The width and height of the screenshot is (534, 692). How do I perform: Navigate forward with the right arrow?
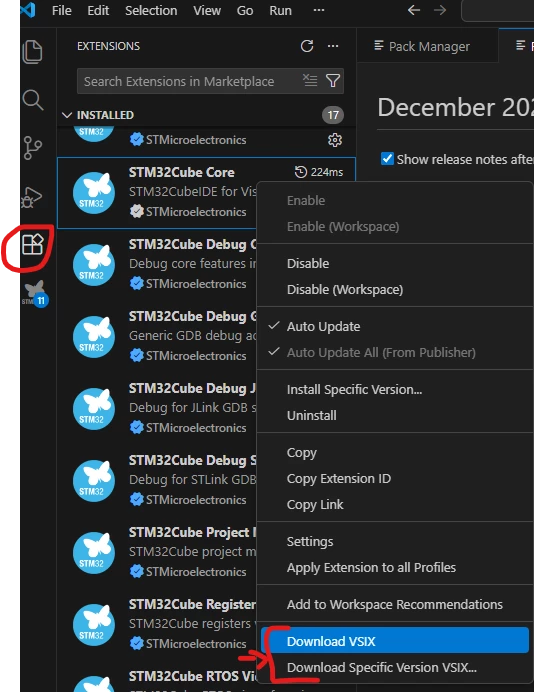pos(440,10)
